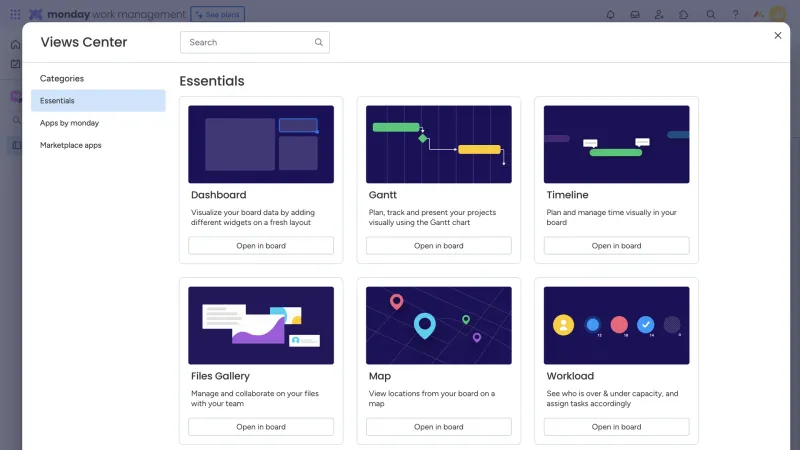
Task: Click 'Plan and manage time visually' text
Action: click(611, 217)
